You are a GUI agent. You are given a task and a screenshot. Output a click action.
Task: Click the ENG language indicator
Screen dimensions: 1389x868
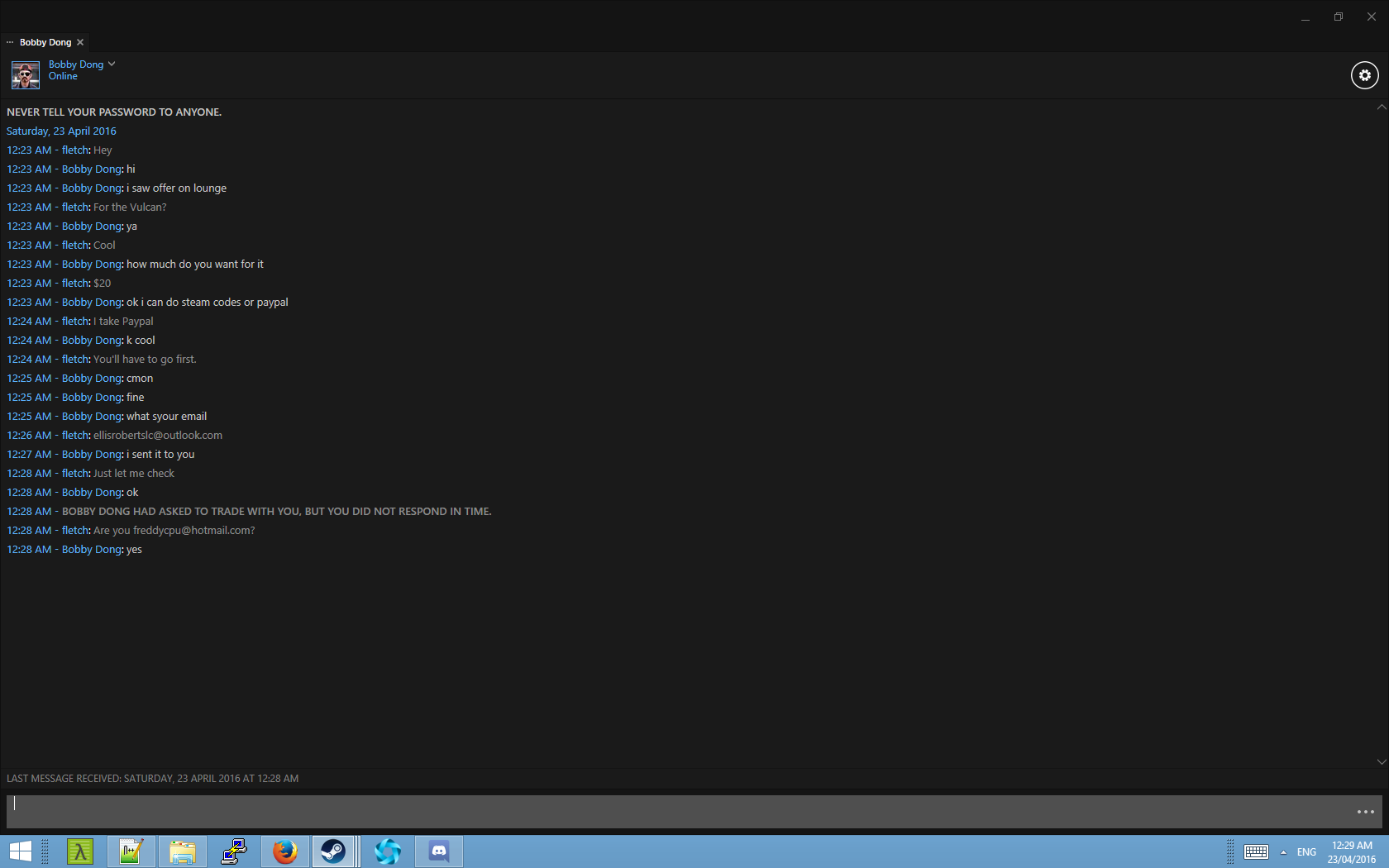1306,852
